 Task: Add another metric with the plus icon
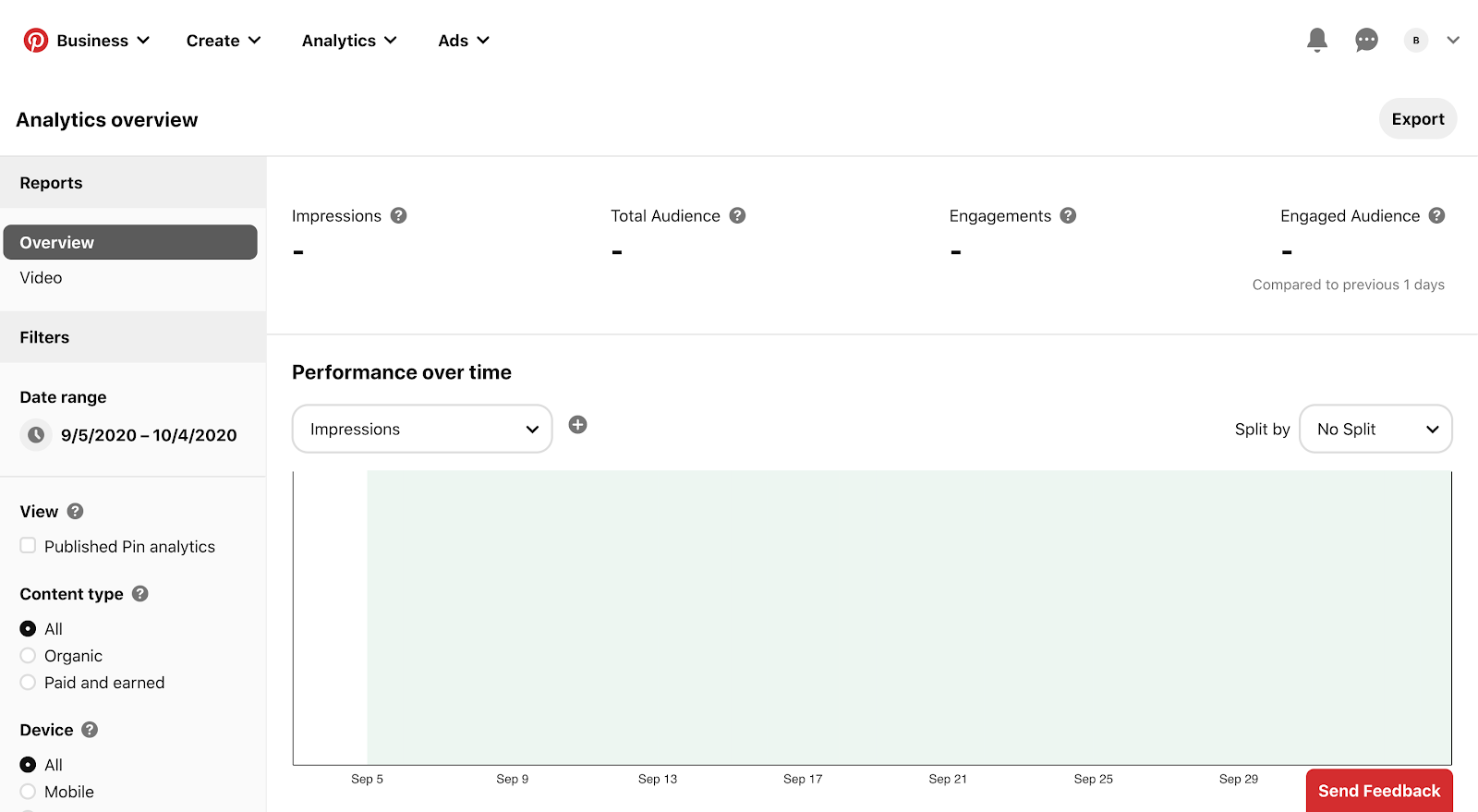click(577, 425)
